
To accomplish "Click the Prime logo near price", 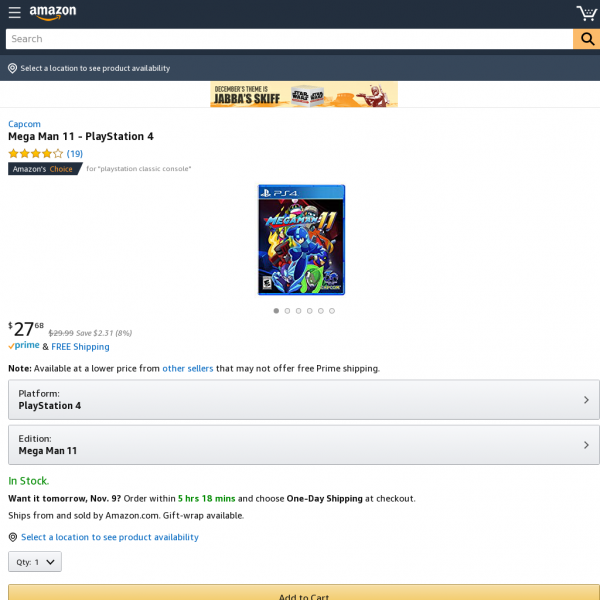I will tap(24, 346).
